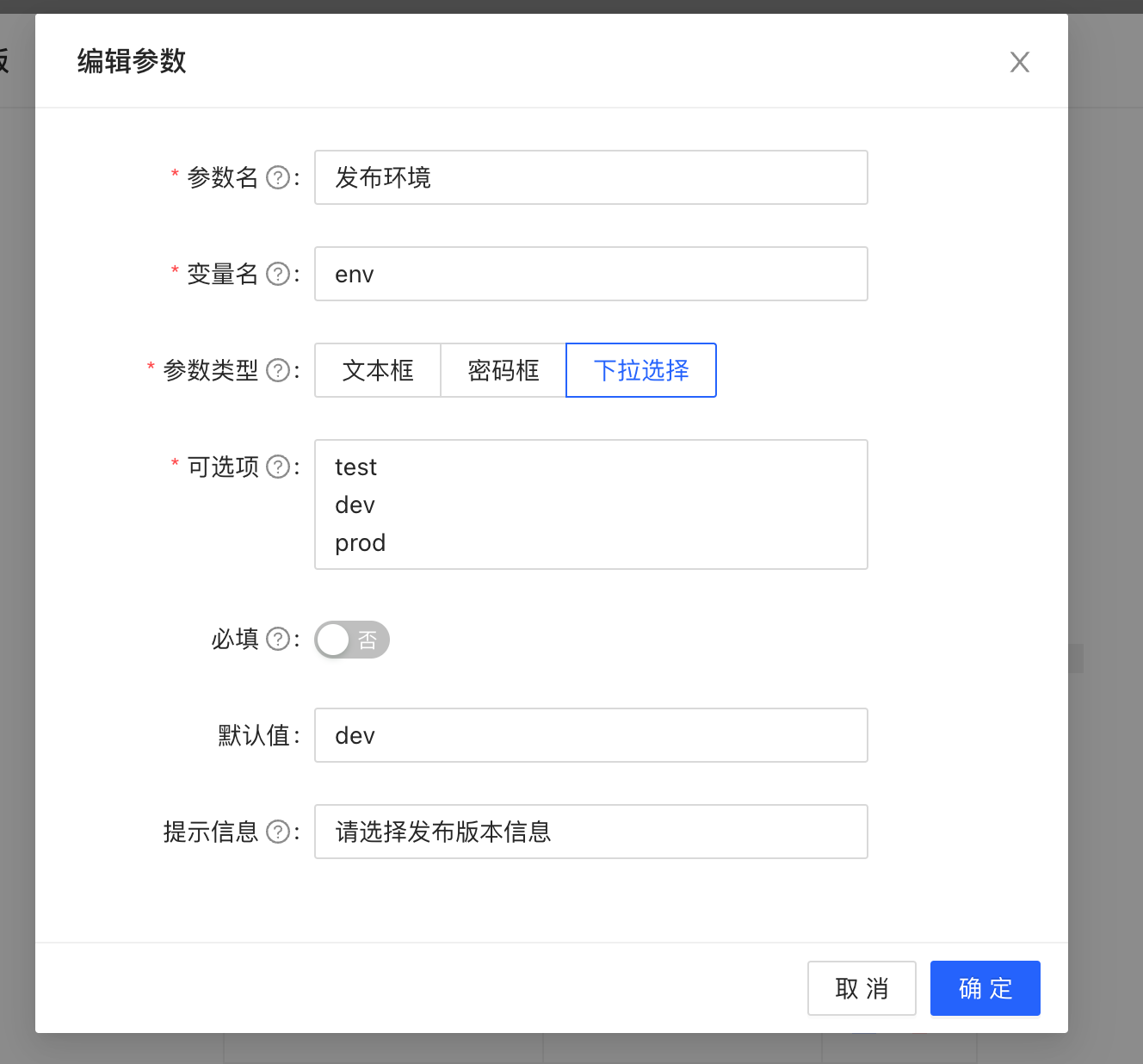Toggle the 必填 switch to 是
Screen dimensions: 1143x1064
[x=351, y=640]
